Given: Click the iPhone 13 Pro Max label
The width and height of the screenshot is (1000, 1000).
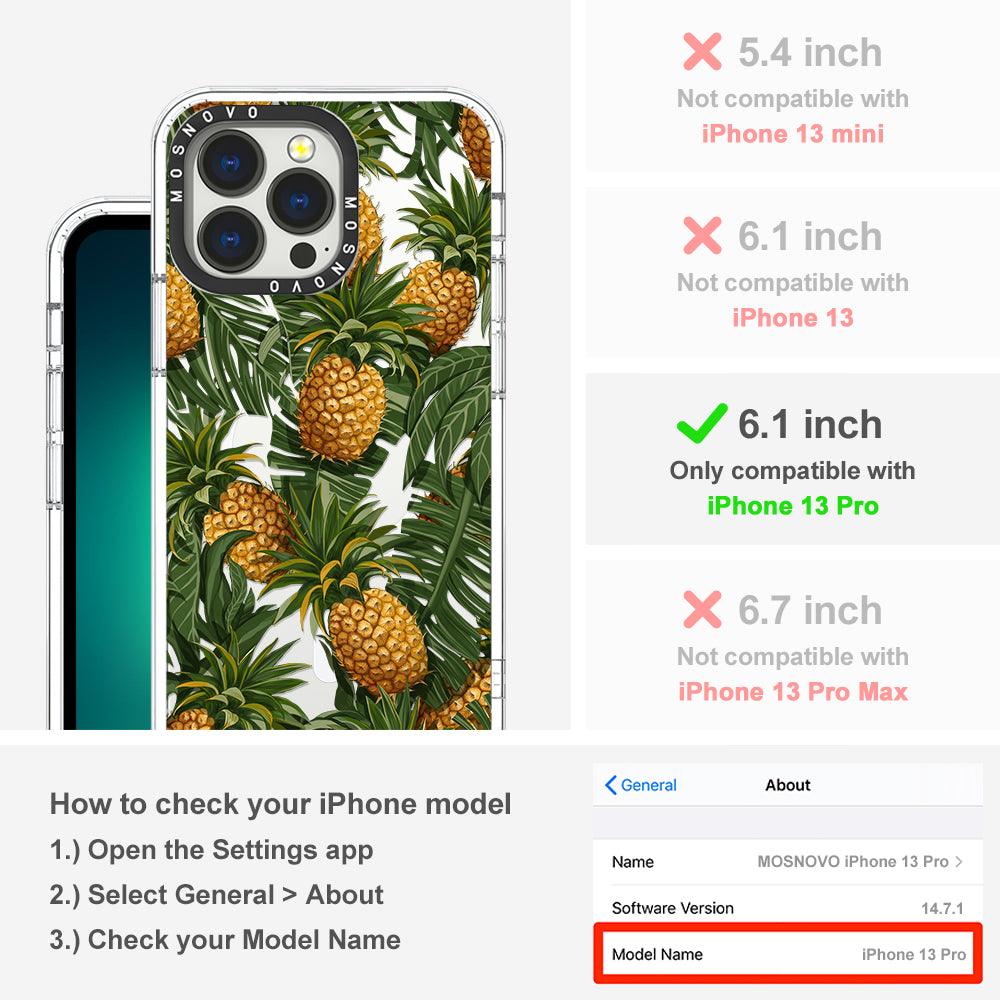Looking at the screenshot, I should pos(793,692).
